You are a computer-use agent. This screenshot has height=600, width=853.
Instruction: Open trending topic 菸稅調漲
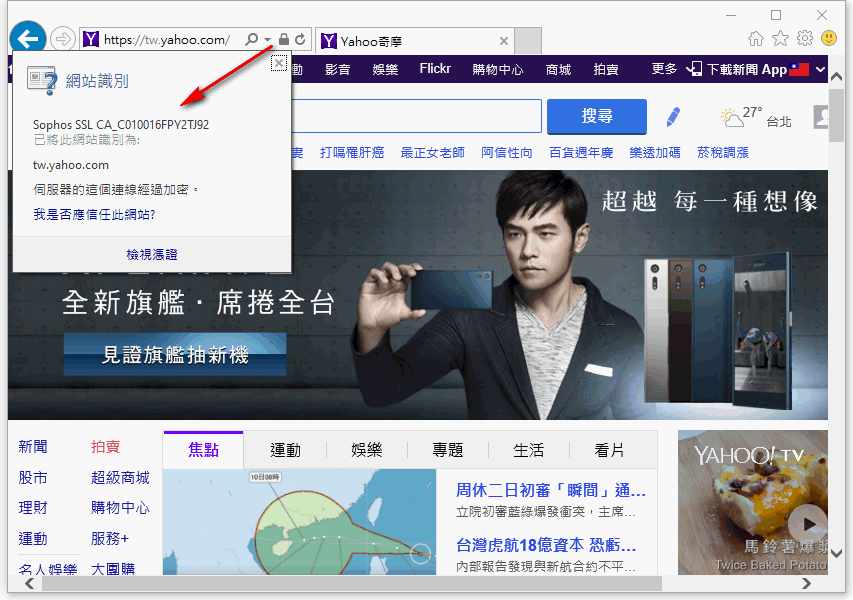click(723, 152)
